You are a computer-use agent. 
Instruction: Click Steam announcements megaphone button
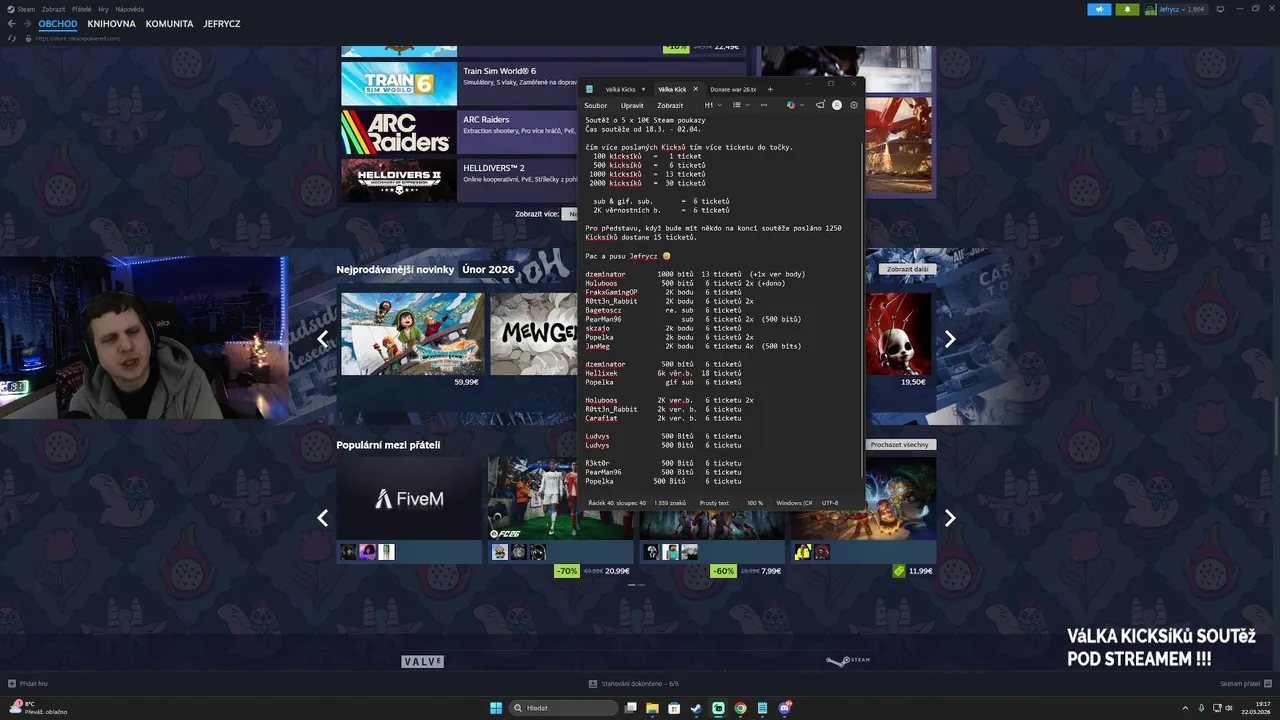click(x=1099, y=9)
